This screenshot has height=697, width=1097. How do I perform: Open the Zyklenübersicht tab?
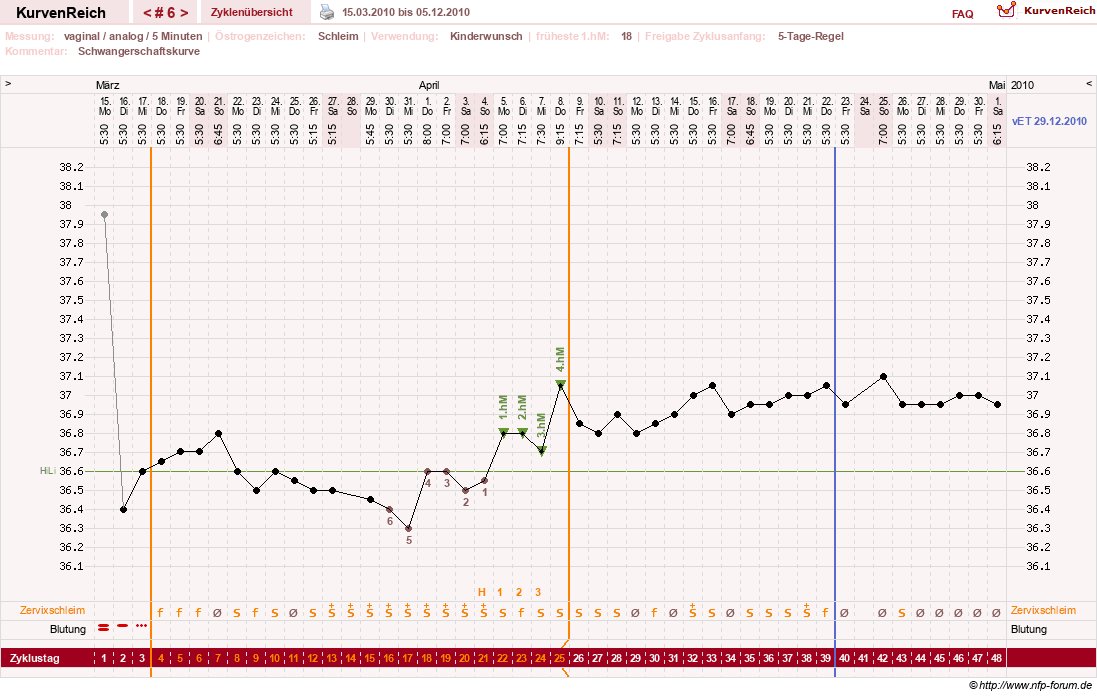(252, 13)
